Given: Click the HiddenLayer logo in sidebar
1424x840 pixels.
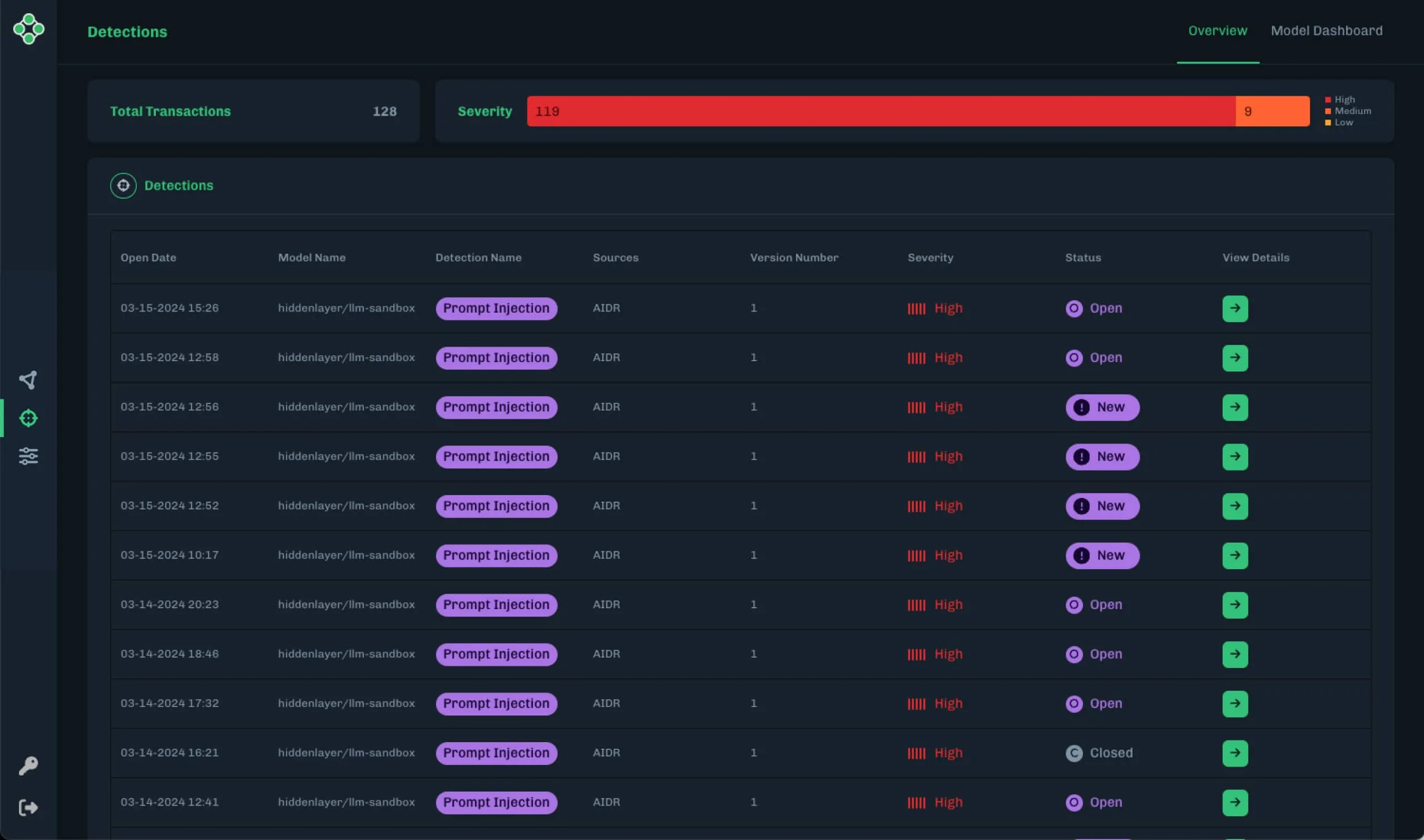Looking at the screenshot, I should click(x=28, y=28).
